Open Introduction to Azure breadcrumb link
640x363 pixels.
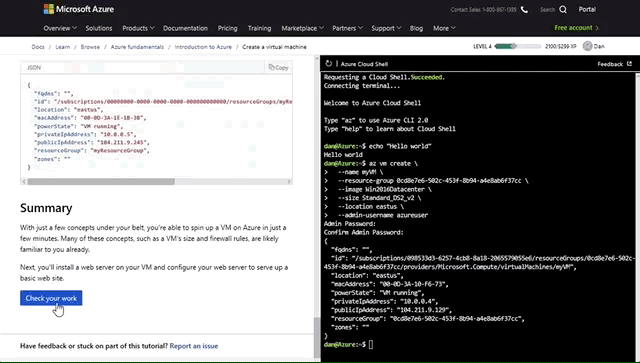(203, 47)
